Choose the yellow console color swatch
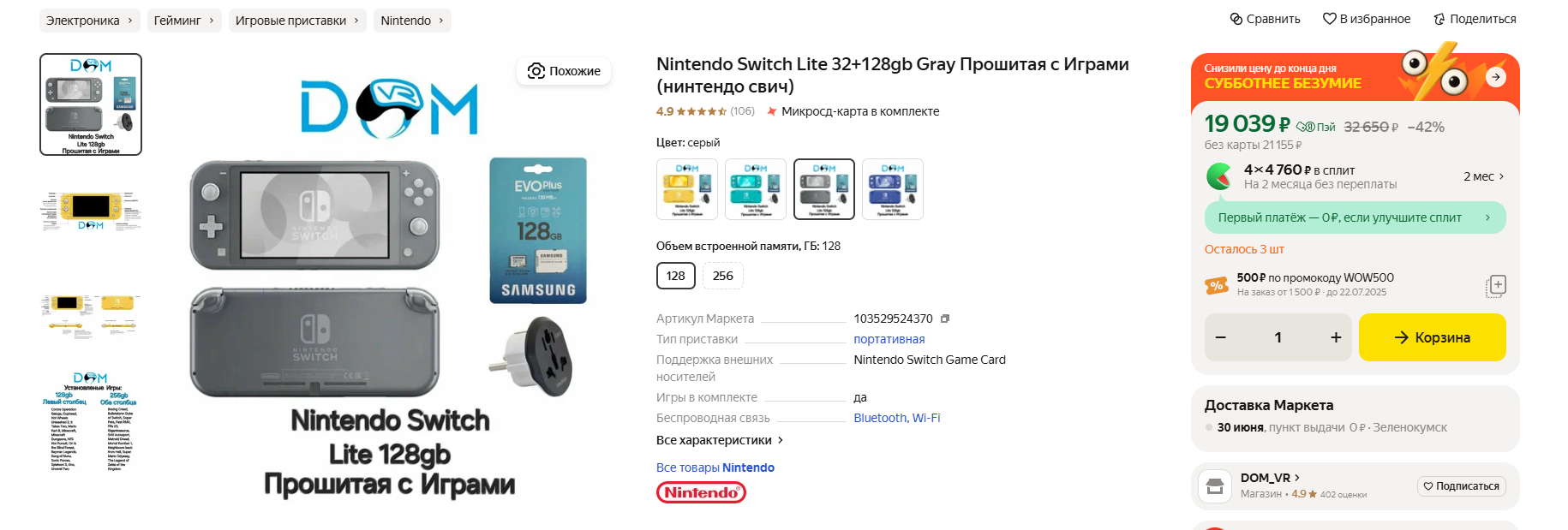 click(x=686, y=189)
